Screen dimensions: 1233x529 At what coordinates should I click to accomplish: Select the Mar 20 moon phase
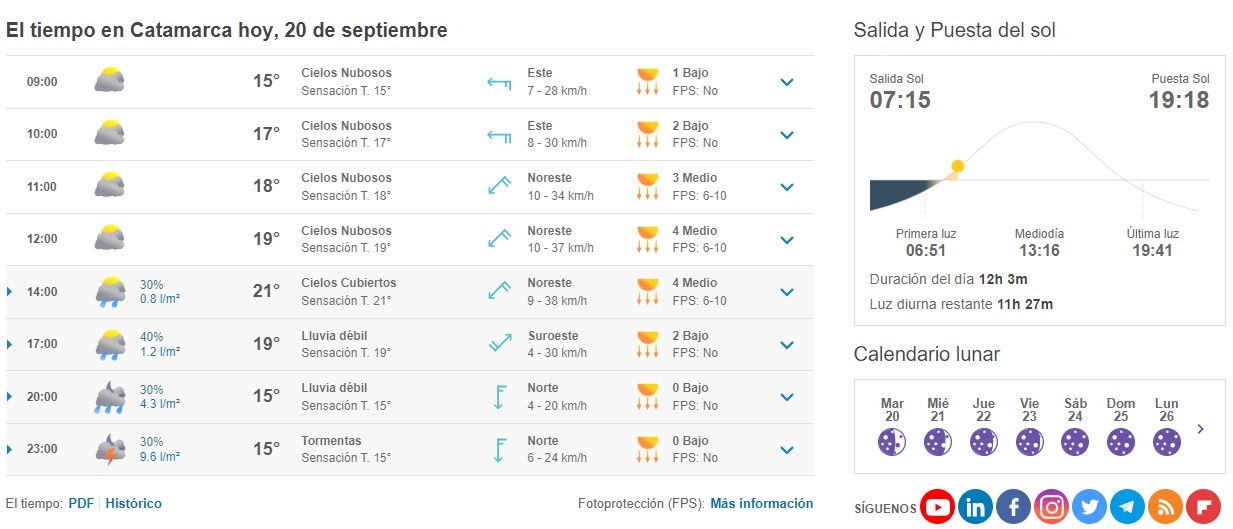pos(892,441)
